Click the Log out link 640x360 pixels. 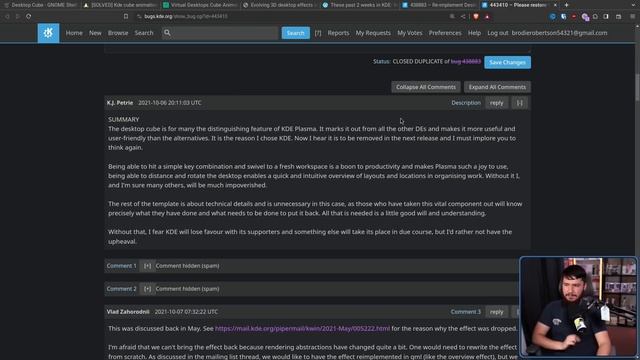[498, 33]
